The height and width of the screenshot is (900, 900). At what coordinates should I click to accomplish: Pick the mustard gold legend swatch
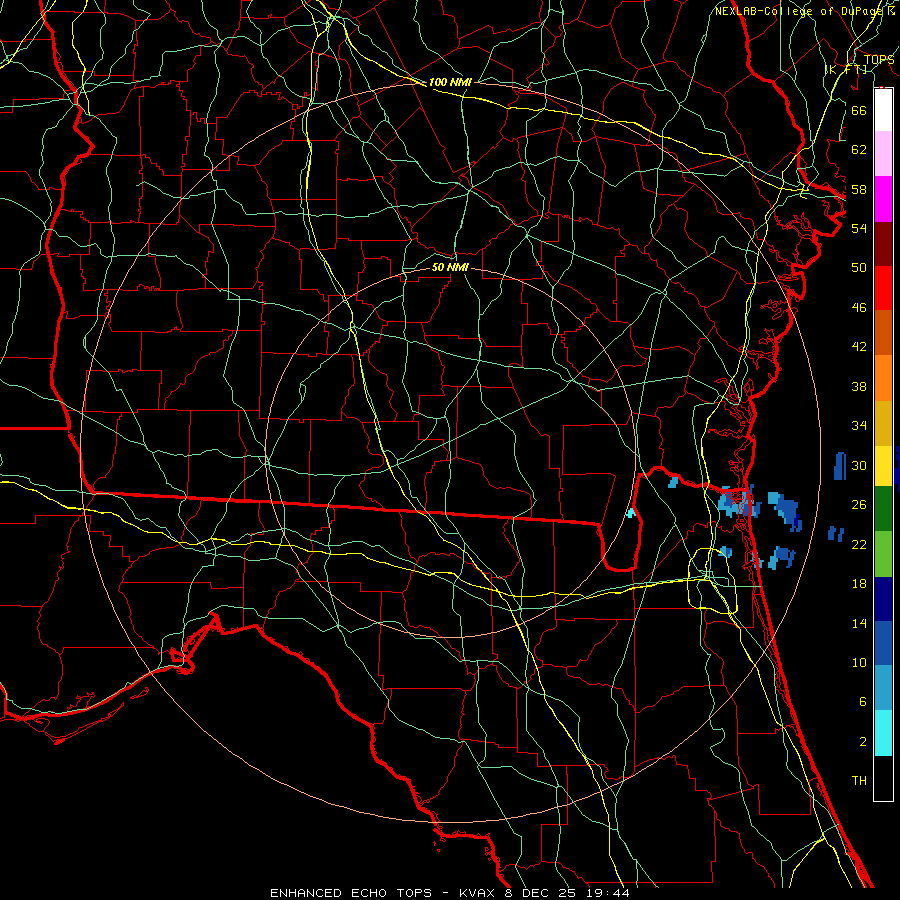click(883, 424)
